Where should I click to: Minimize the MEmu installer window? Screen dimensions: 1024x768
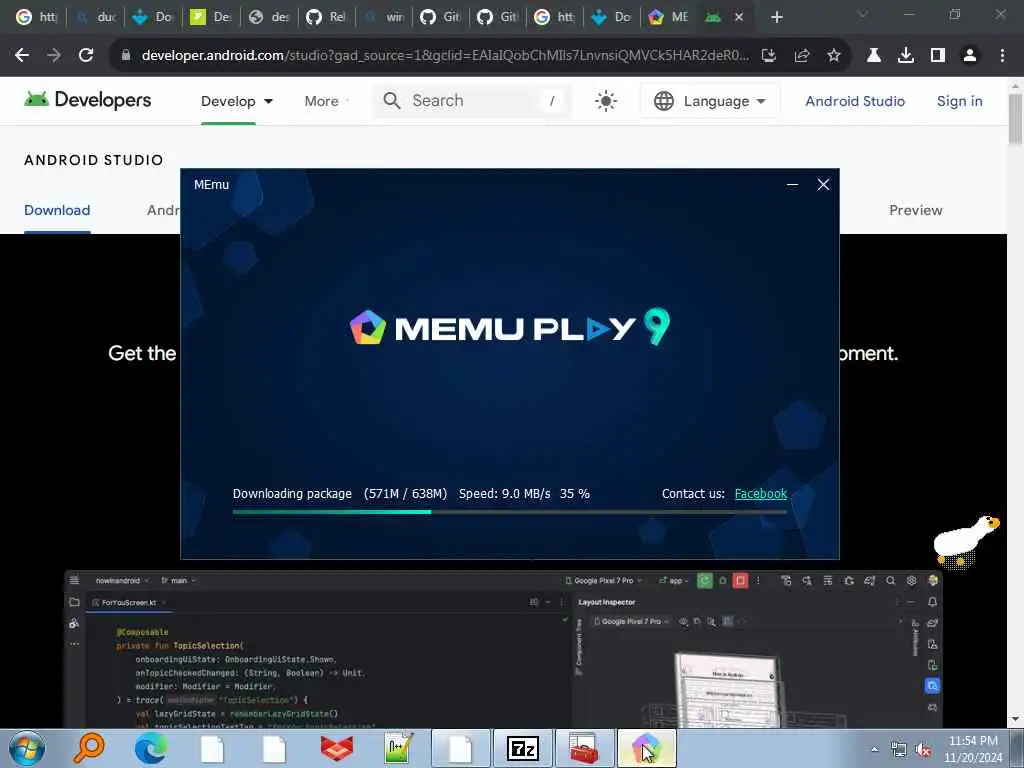(792, 185)
